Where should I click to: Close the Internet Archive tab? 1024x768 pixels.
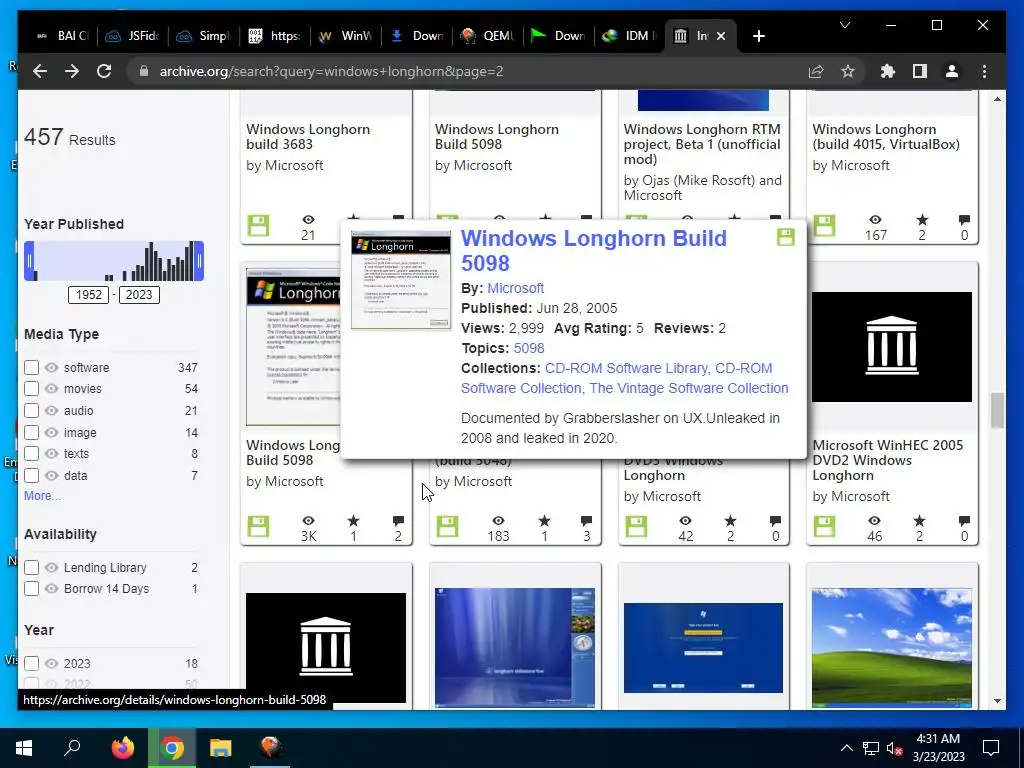click(x=721, y=36)
